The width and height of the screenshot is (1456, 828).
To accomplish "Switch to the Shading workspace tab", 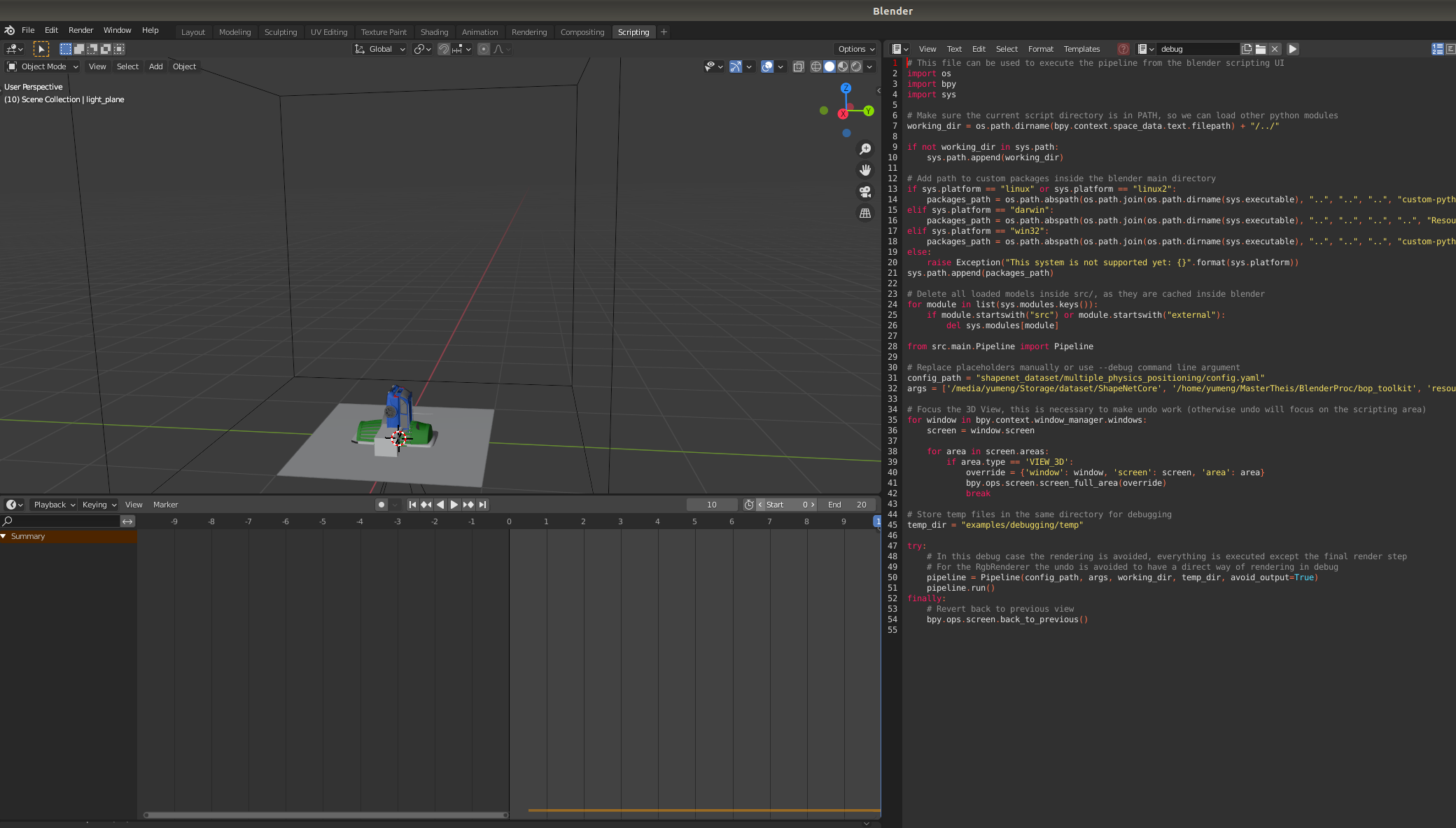I will coord(434,31).
